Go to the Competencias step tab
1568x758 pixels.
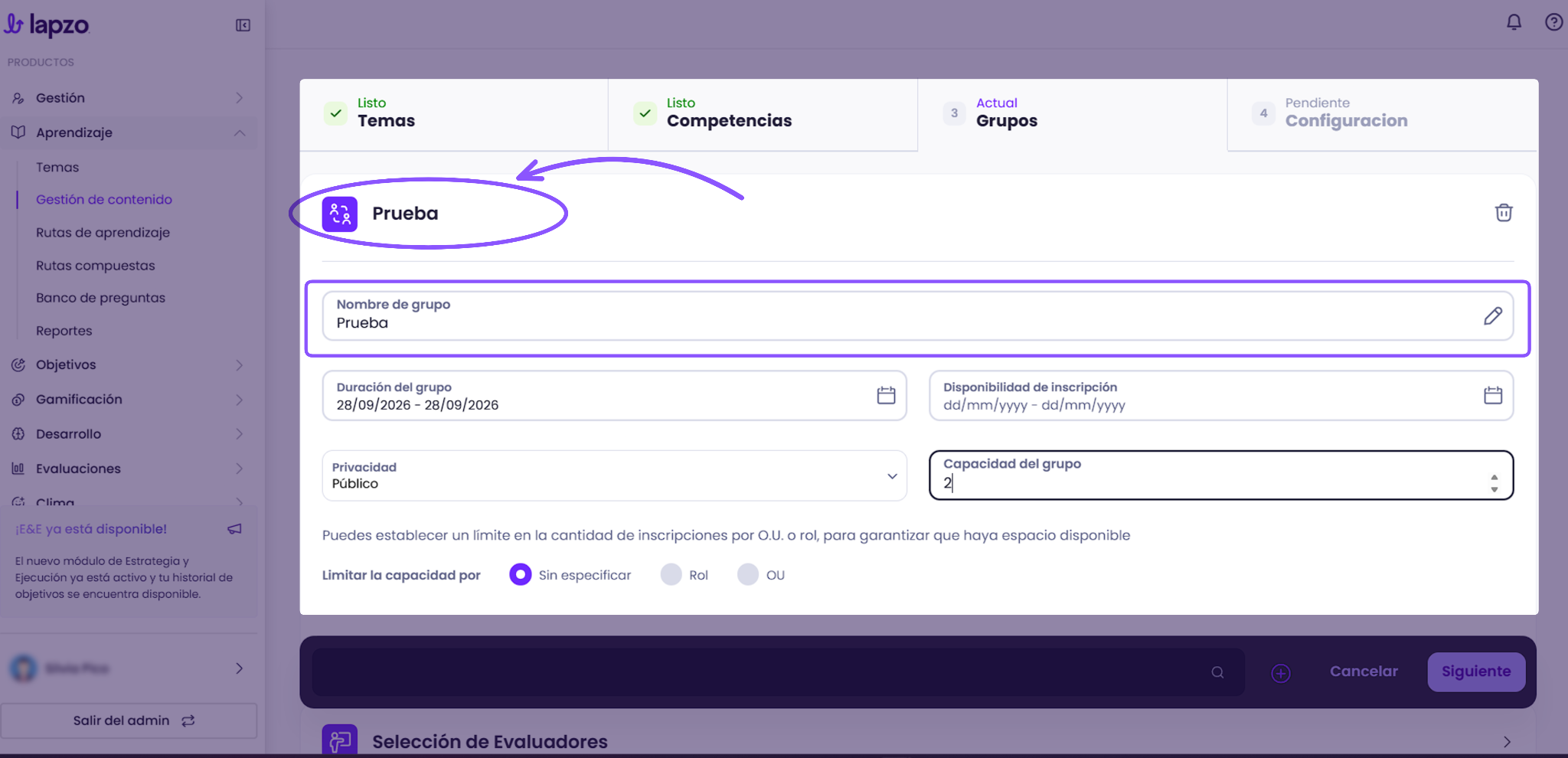click(x=763, y=114)
